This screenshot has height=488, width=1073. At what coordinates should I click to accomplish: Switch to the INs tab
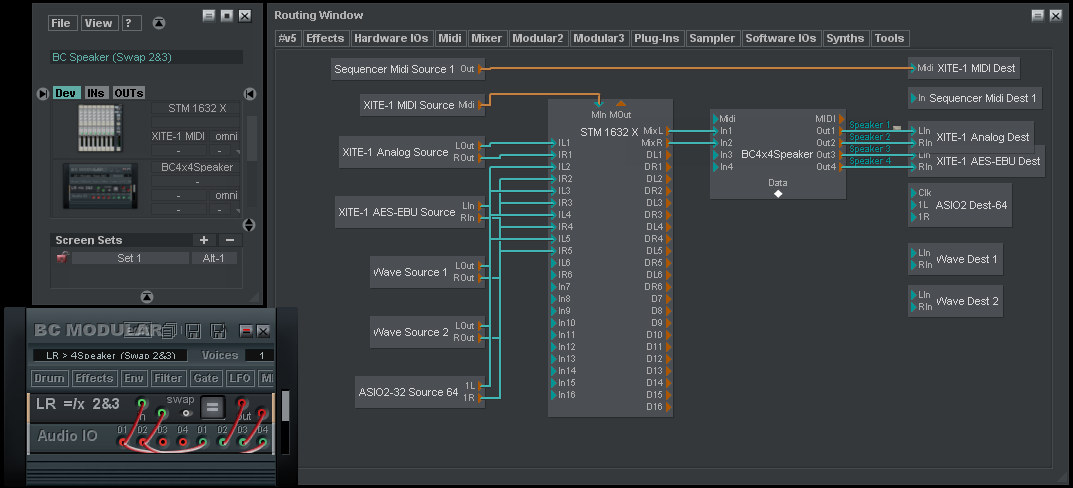click(96, 93)
